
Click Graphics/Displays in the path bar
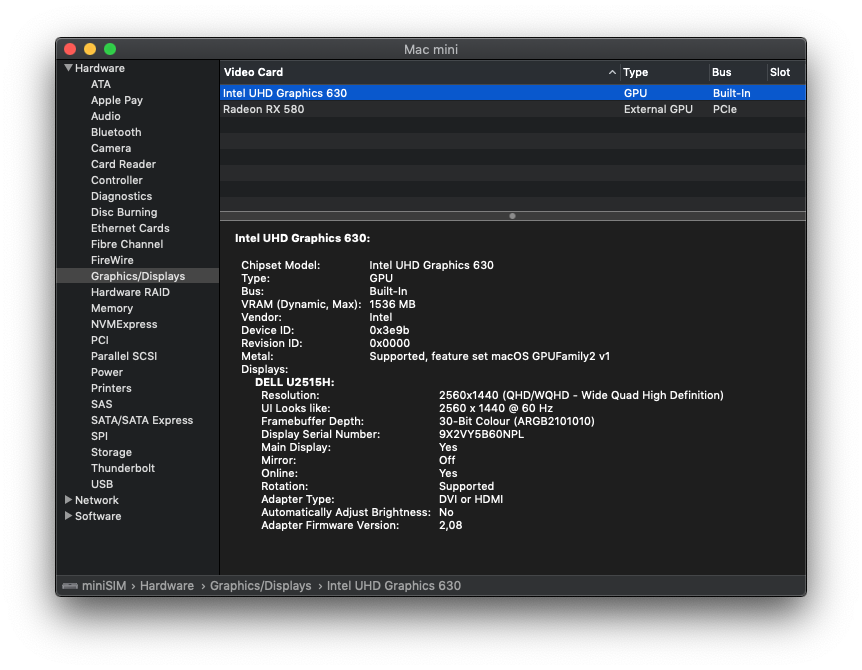[x=261, y=586]
